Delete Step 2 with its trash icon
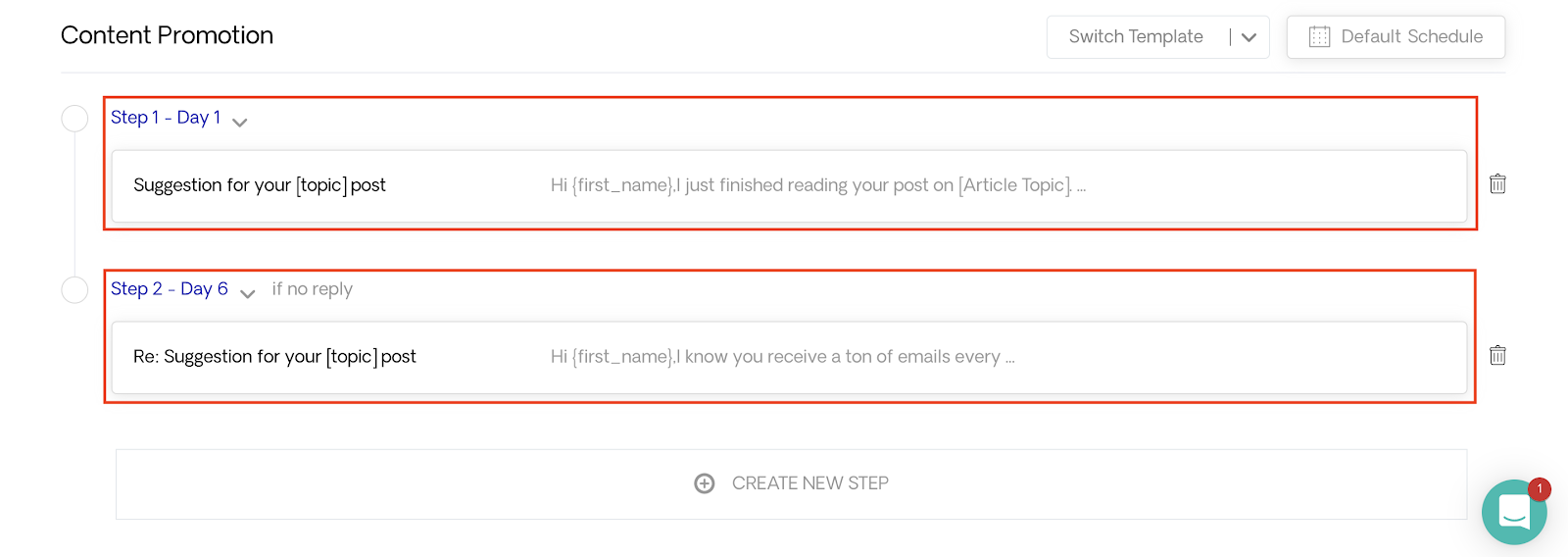This screenshot has width=1568, height=557. click(x=1497, y=355)
